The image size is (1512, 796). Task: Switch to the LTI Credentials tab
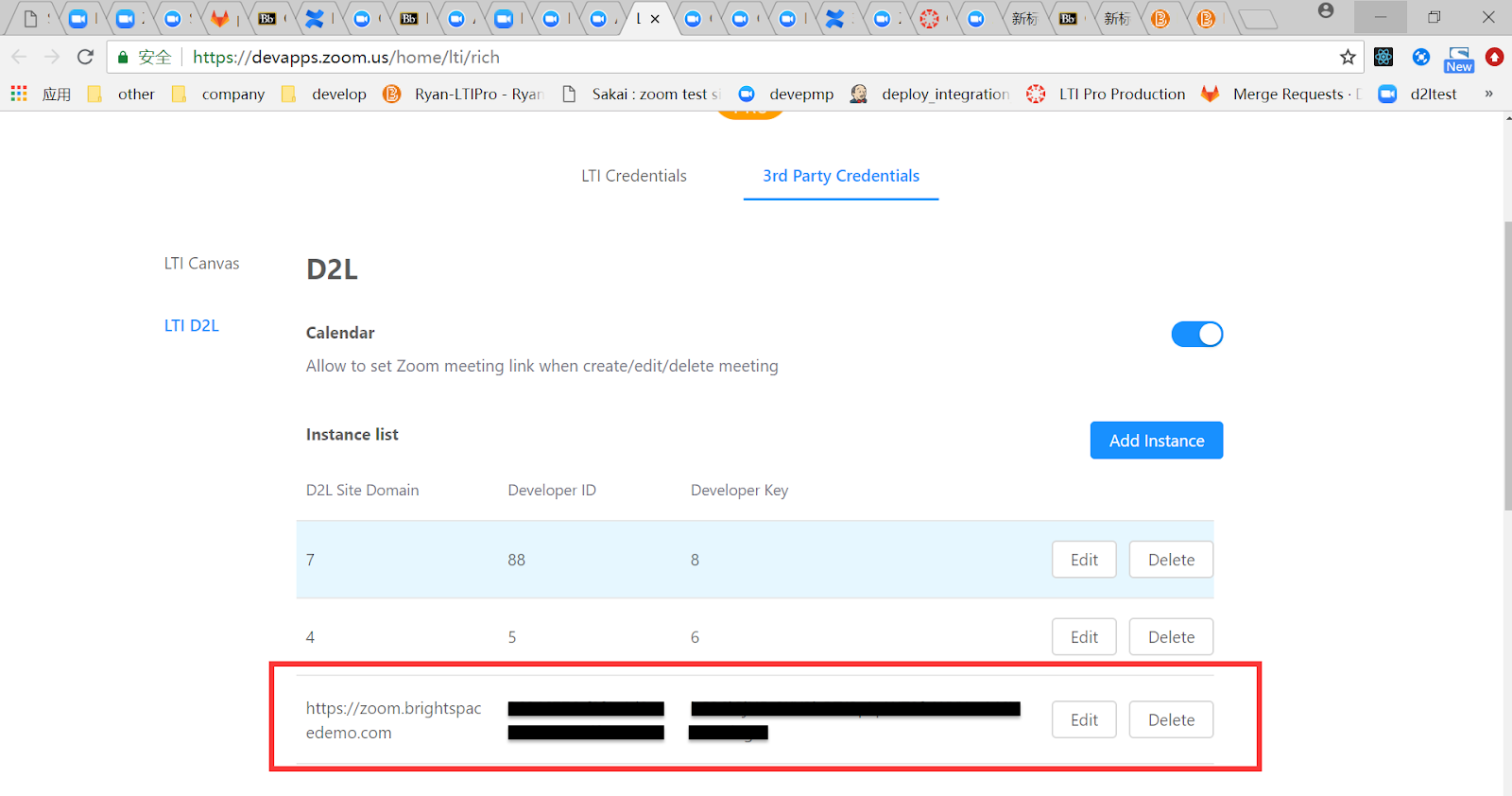pyautogui.click(x=634, y=176)
